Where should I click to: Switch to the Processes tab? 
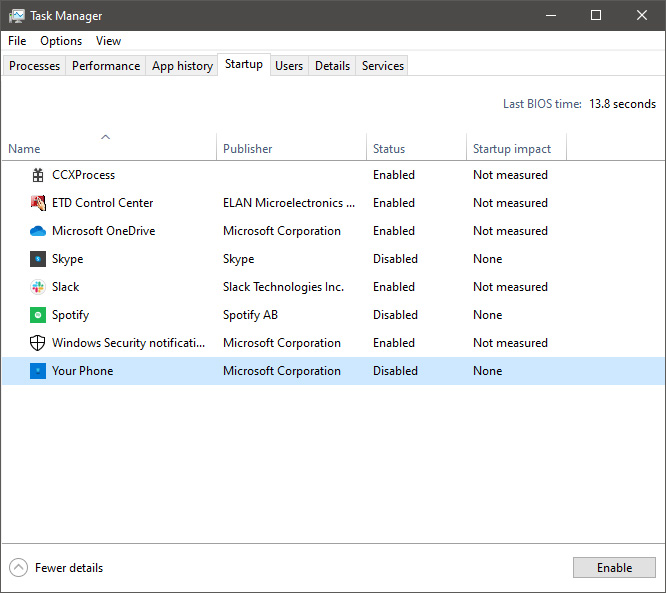click(x=34, y=66)
